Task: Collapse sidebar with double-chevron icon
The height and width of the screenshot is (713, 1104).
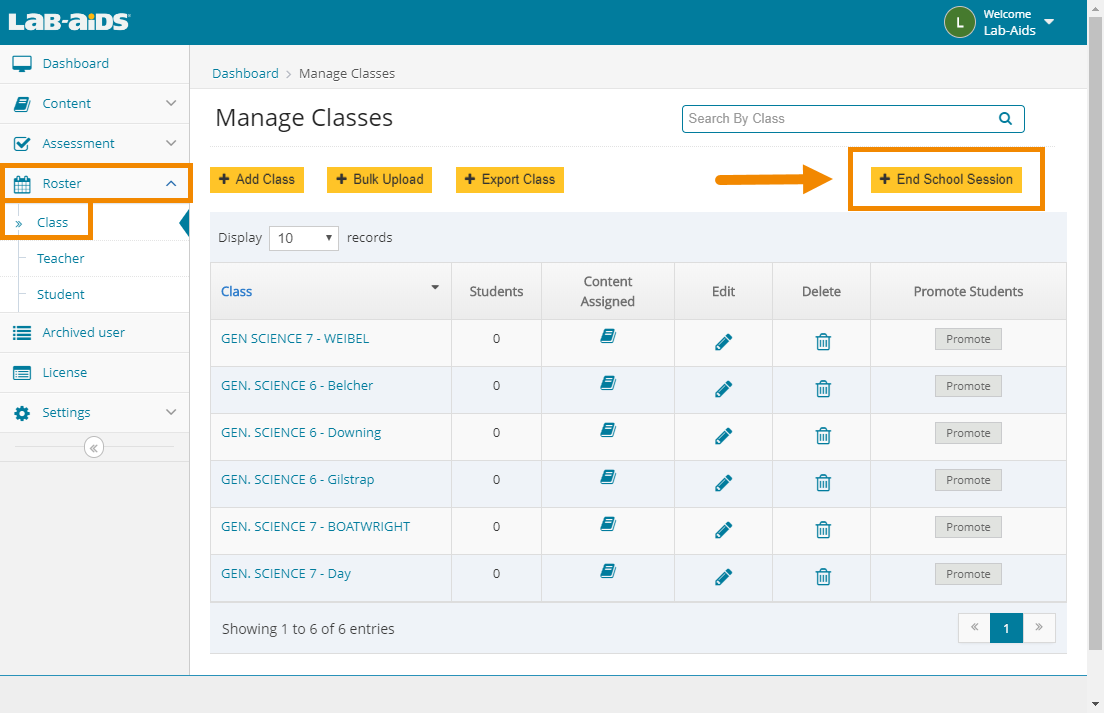Action: point(94,448)
